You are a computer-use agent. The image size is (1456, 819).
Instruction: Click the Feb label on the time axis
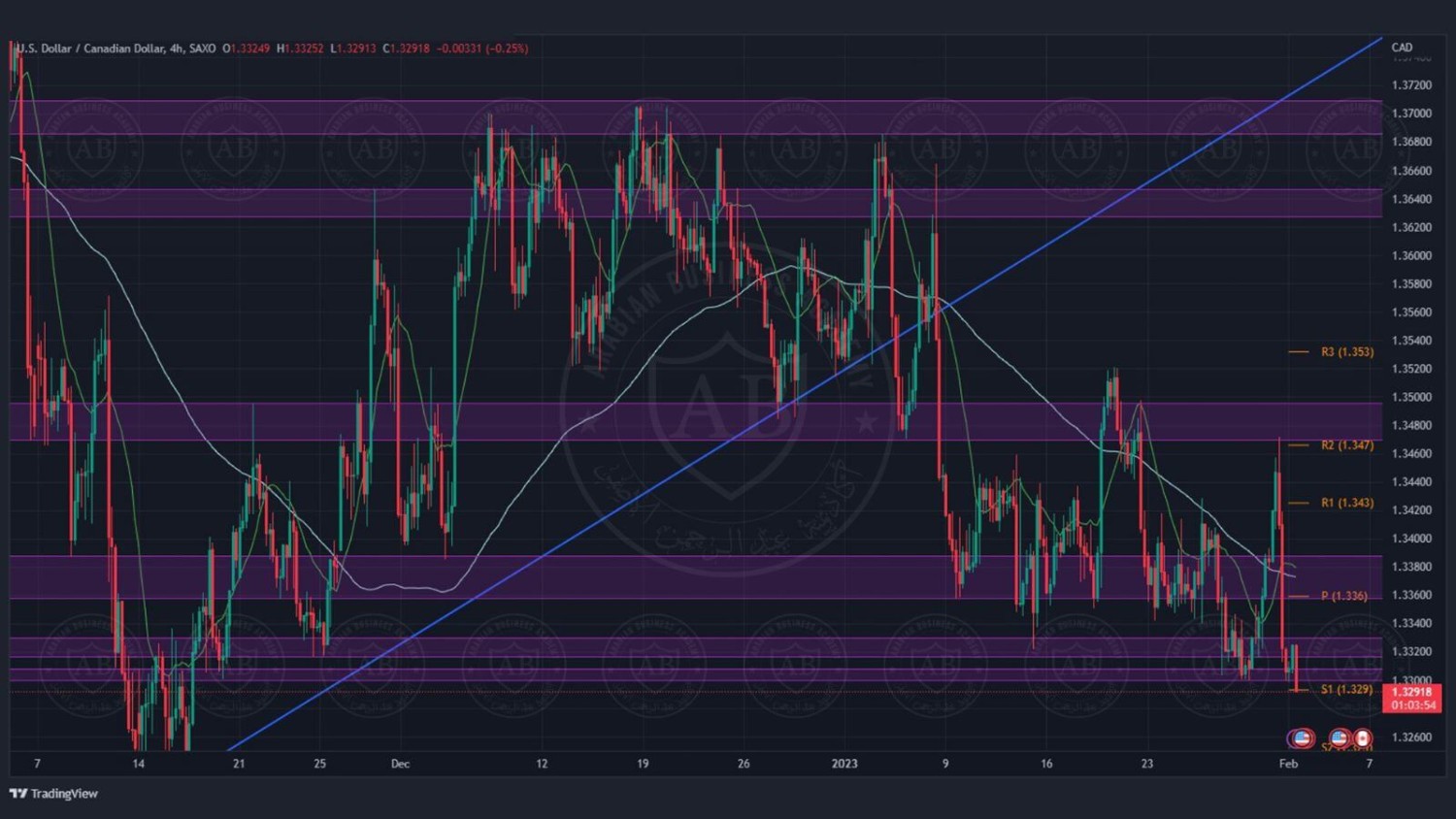[x=1288, y=764]
